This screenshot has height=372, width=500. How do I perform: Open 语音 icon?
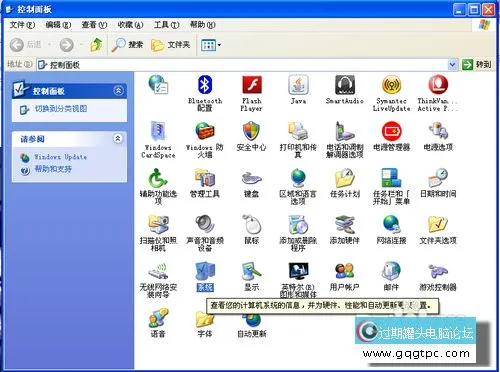pyautogui.click(x=158, y=318)
